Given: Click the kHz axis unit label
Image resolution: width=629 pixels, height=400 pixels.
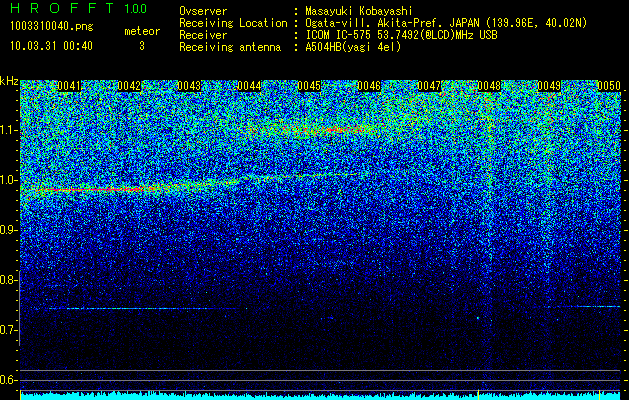Looking at the screenshot, I should coord(9,81).
